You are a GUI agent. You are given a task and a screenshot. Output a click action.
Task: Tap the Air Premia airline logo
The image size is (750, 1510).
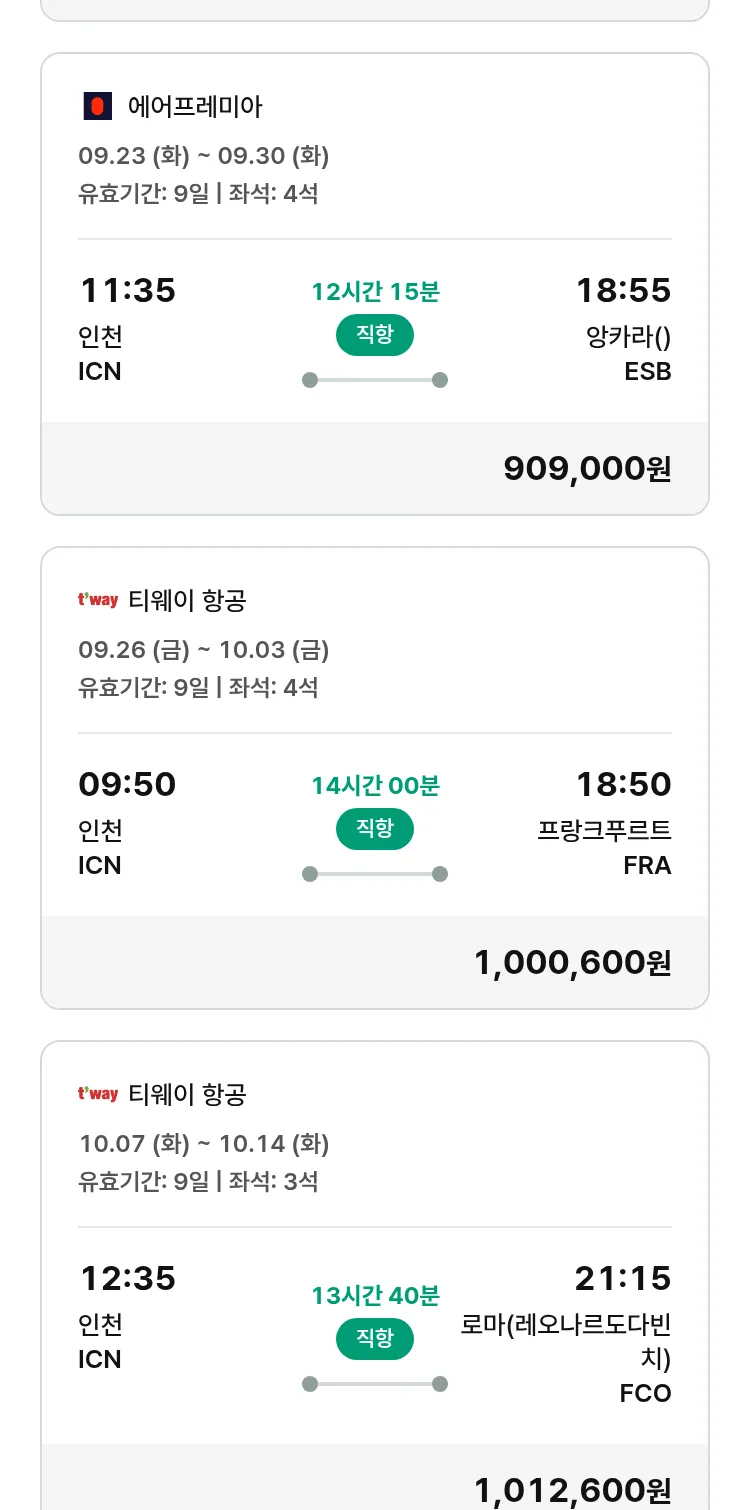(x=97, y=106)
